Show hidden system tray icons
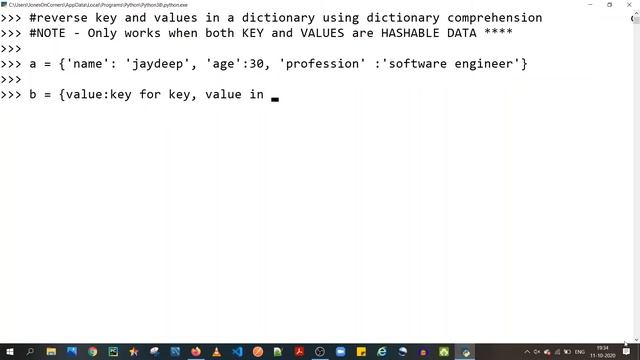This screenshot has width=640, height=360. 527,351
